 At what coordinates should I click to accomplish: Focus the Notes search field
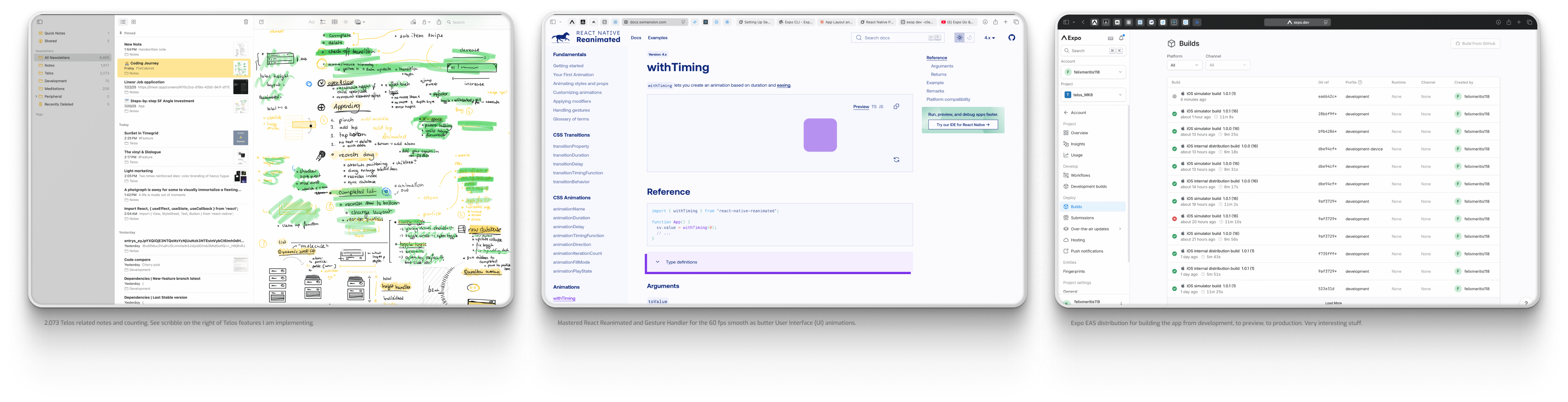tap(477, 22)
